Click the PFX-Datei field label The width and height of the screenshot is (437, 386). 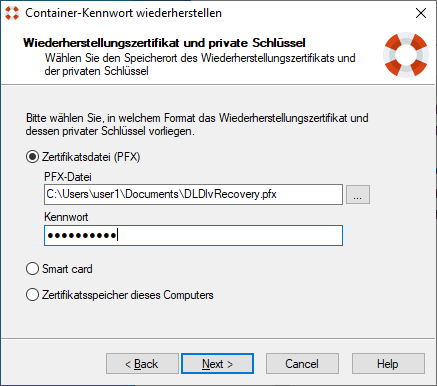pyautogui.click(x=68, y=177)
